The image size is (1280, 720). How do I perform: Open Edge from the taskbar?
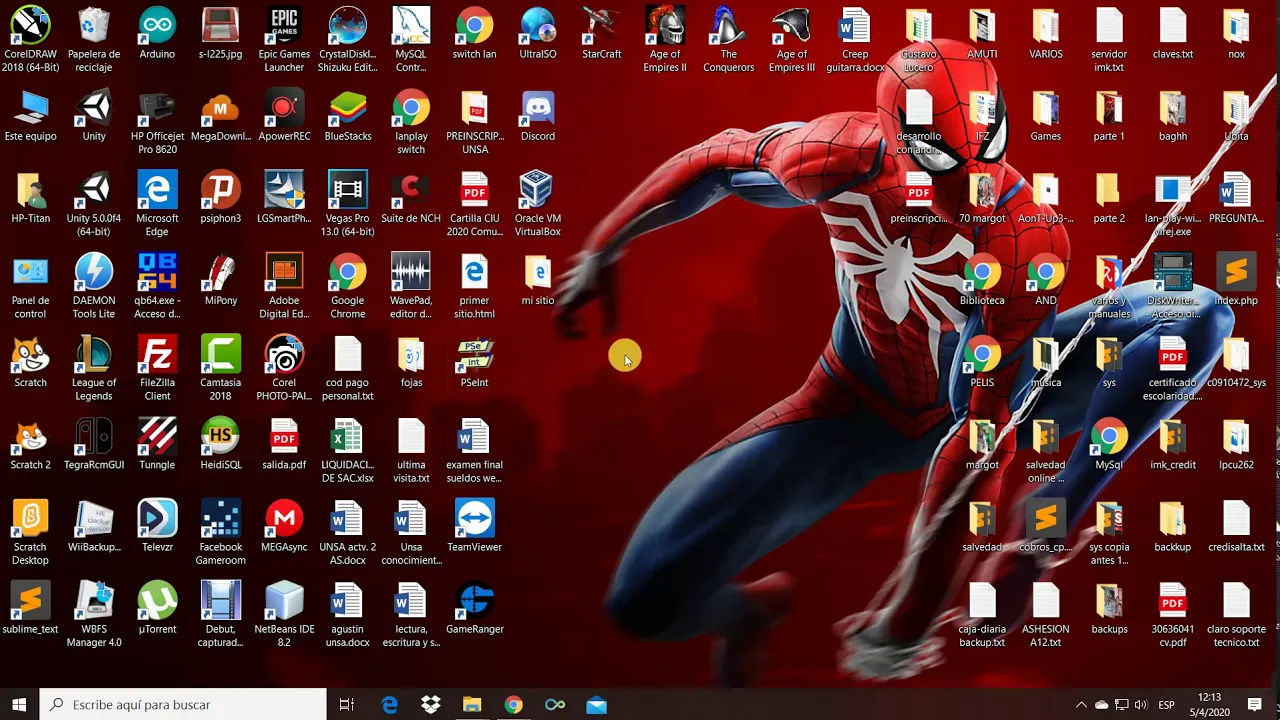[389, 705]
